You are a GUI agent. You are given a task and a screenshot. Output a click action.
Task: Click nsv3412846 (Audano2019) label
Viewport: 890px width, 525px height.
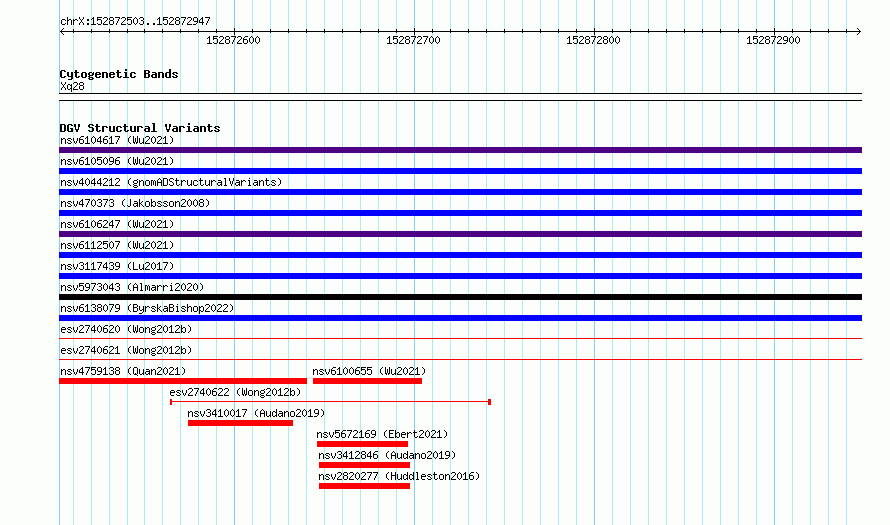(387, 455)
